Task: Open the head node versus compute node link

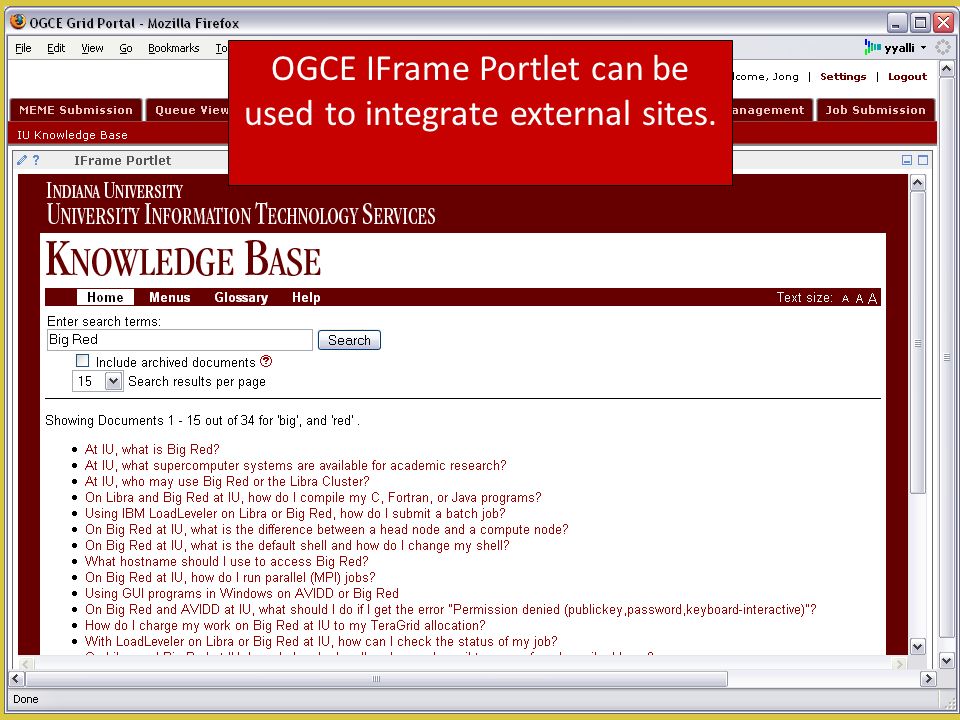Action: click(x=326, y=529)
